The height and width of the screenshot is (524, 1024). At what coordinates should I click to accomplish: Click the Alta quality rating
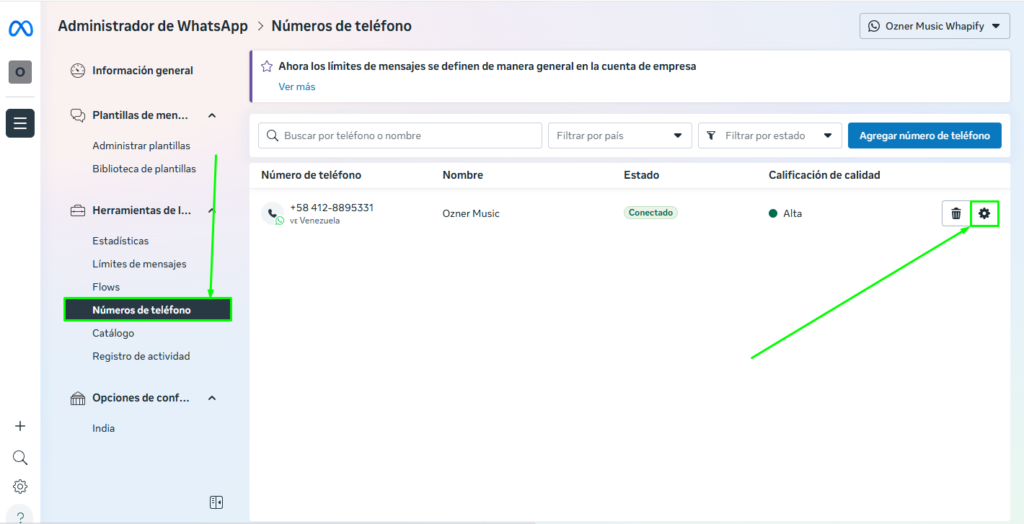point(786,214)
